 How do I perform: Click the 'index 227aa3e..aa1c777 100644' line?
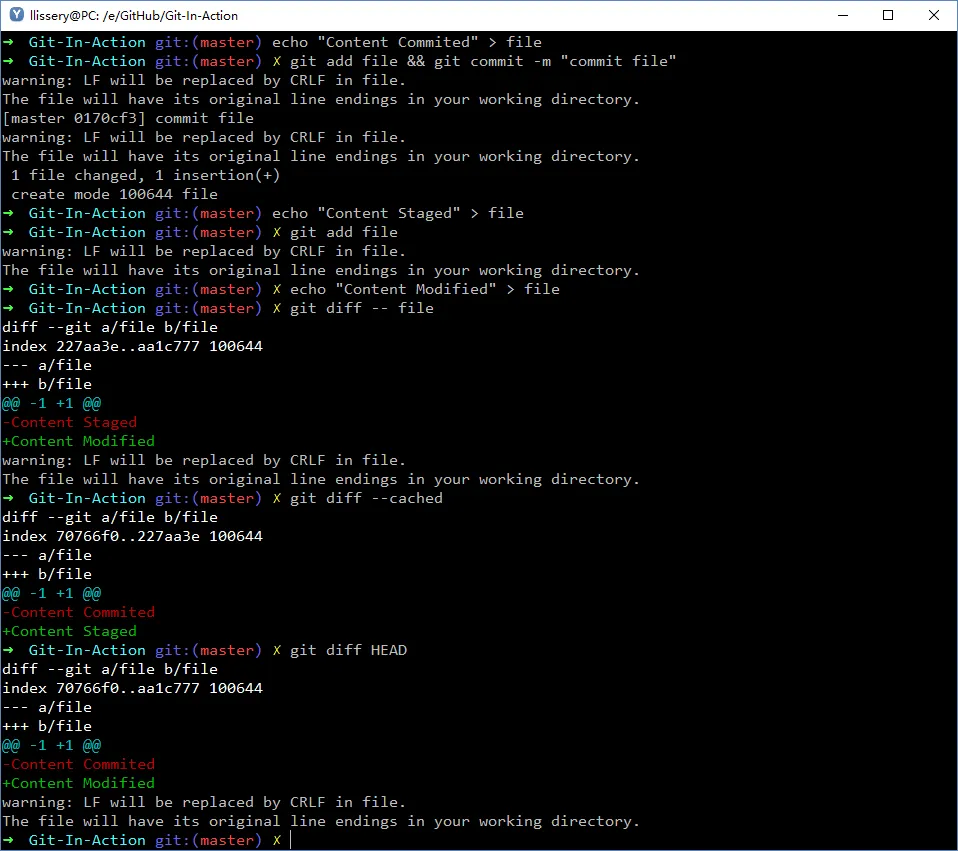(132, 346)
